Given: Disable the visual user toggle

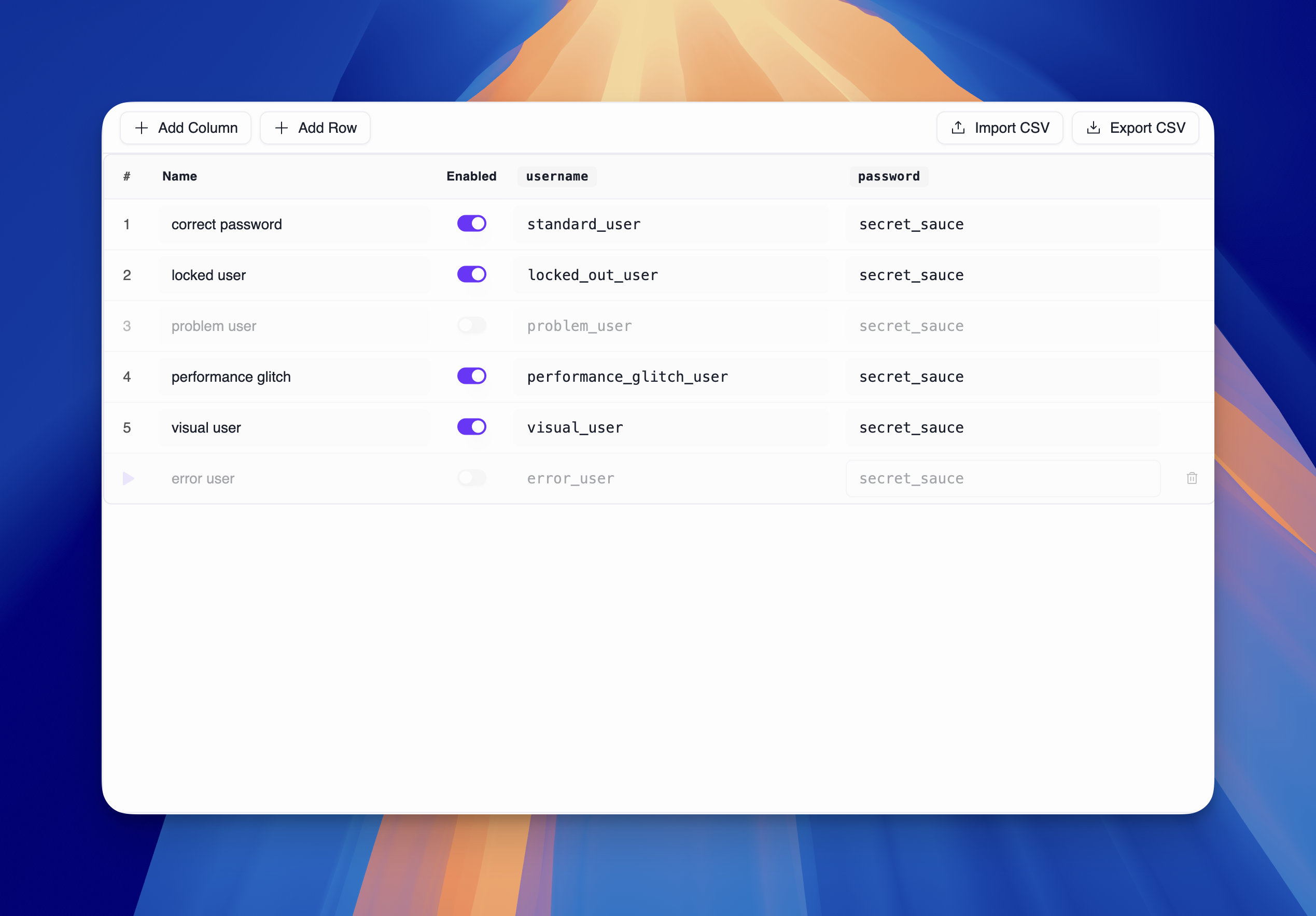Looking at the screenshot, I should click(x=471, y=427).
